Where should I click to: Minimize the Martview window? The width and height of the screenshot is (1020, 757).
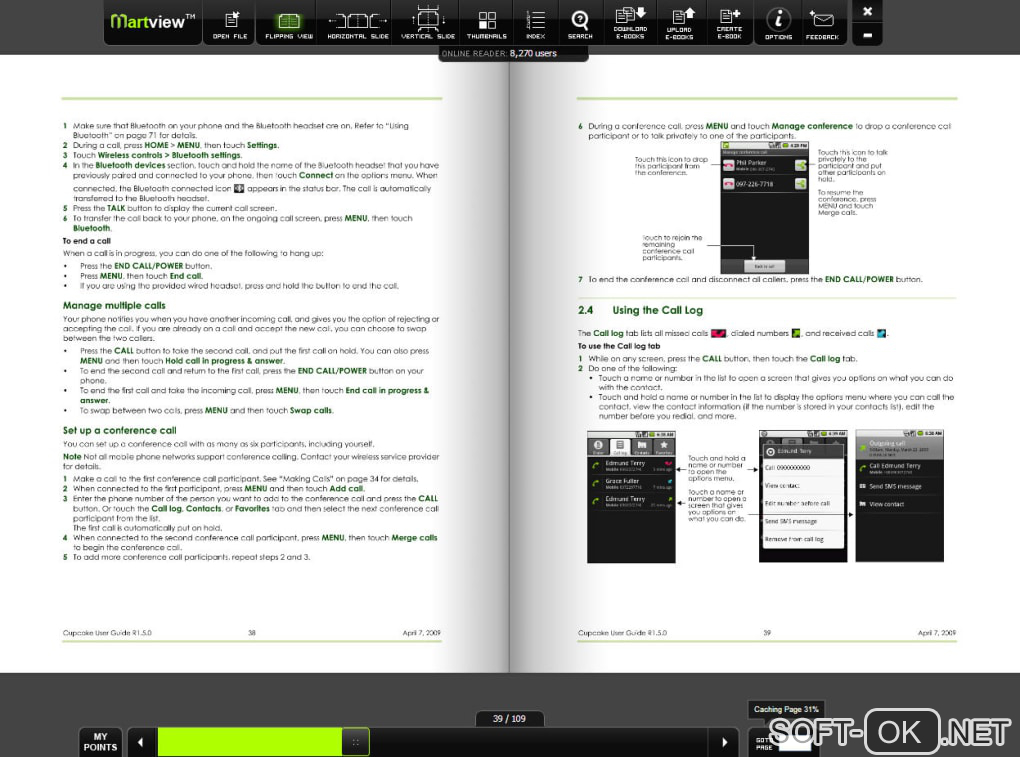(867, 35)
